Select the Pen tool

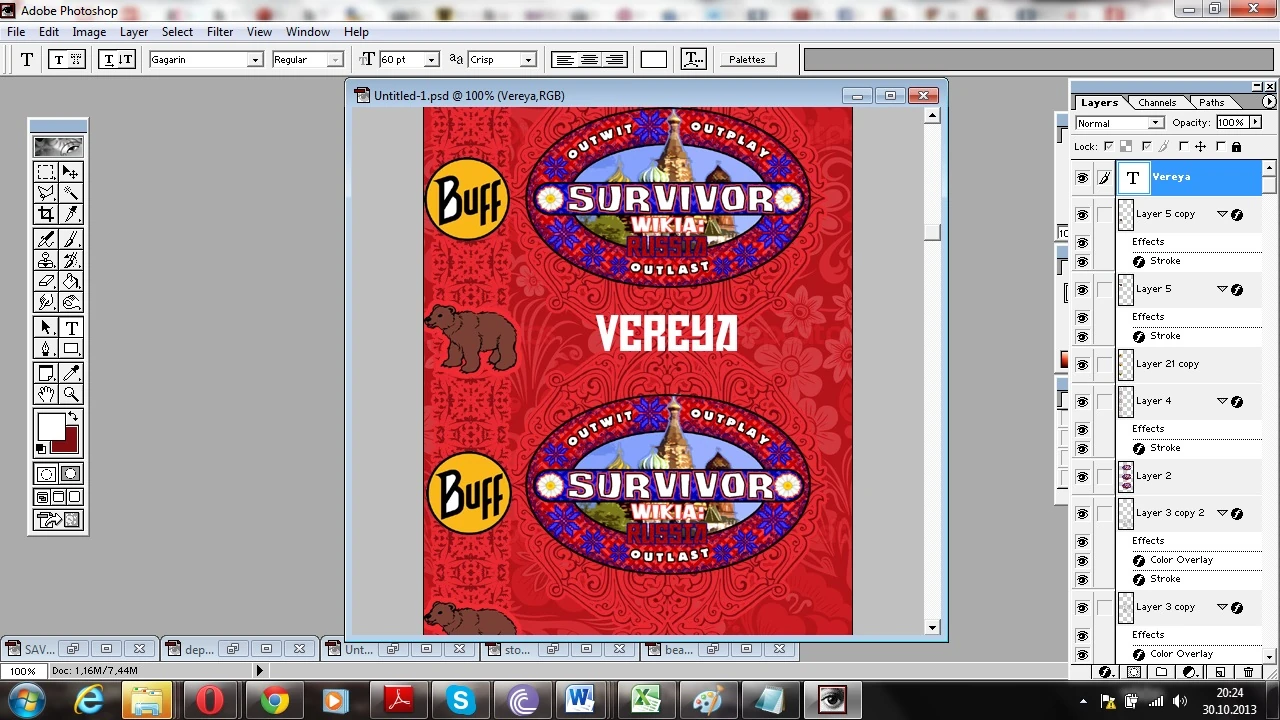pyautogui.click(x=46, y=349)
